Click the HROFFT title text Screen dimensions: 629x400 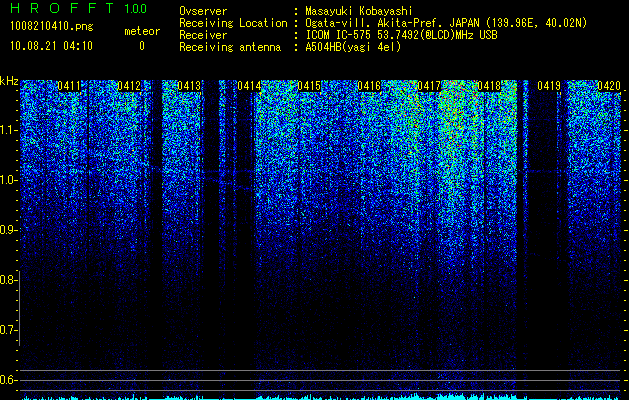coord(62,8)
